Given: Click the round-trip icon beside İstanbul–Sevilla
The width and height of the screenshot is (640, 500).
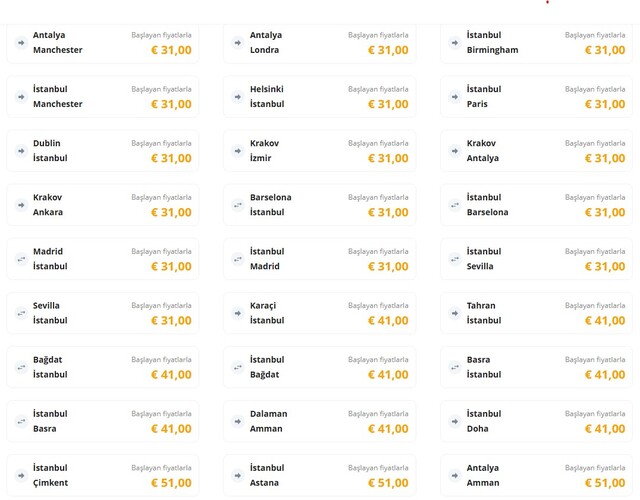Looking at the screenshot, I should tap(454, 259).
